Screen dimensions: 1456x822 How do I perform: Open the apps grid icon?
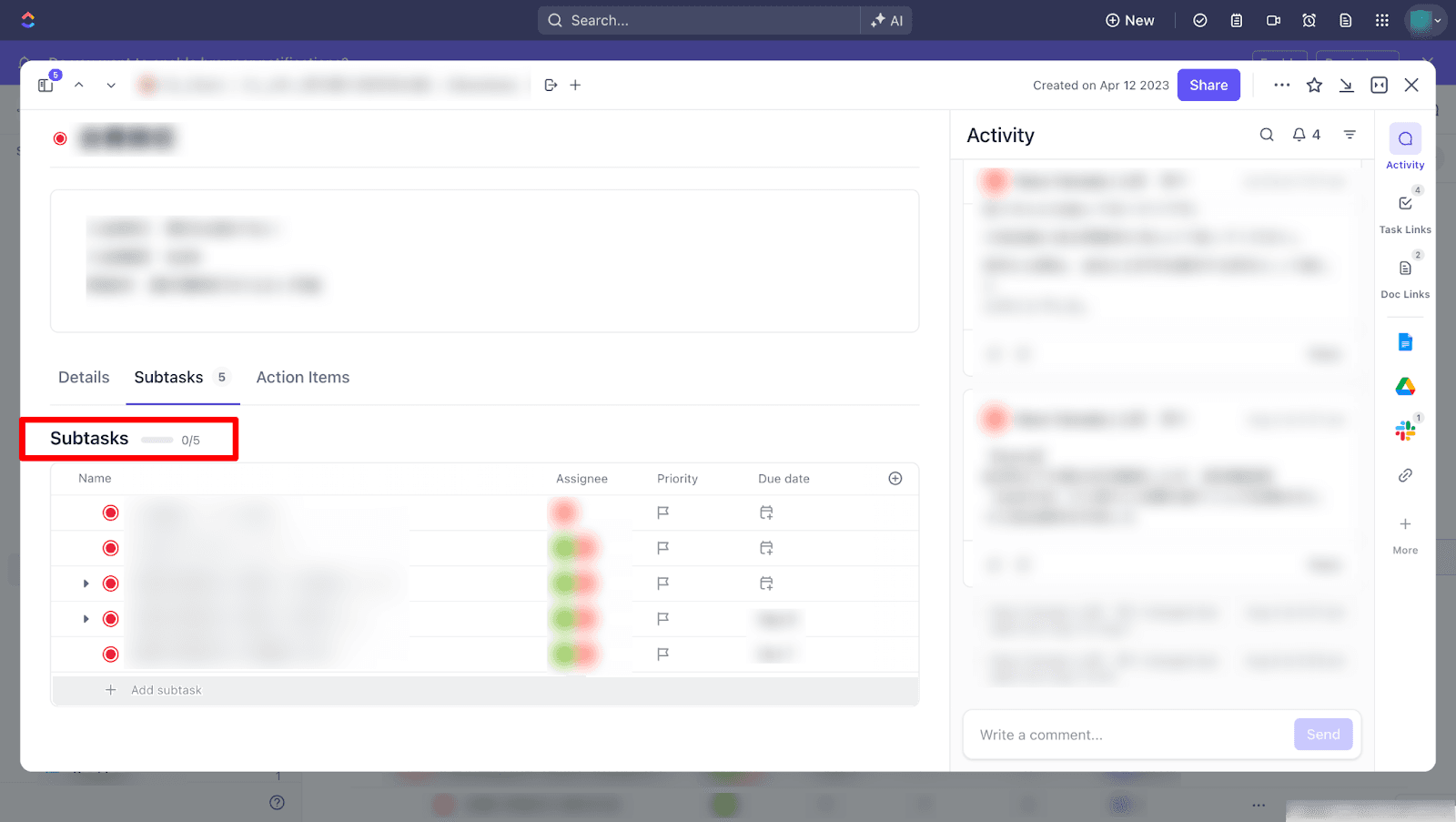click(1381, 20)
